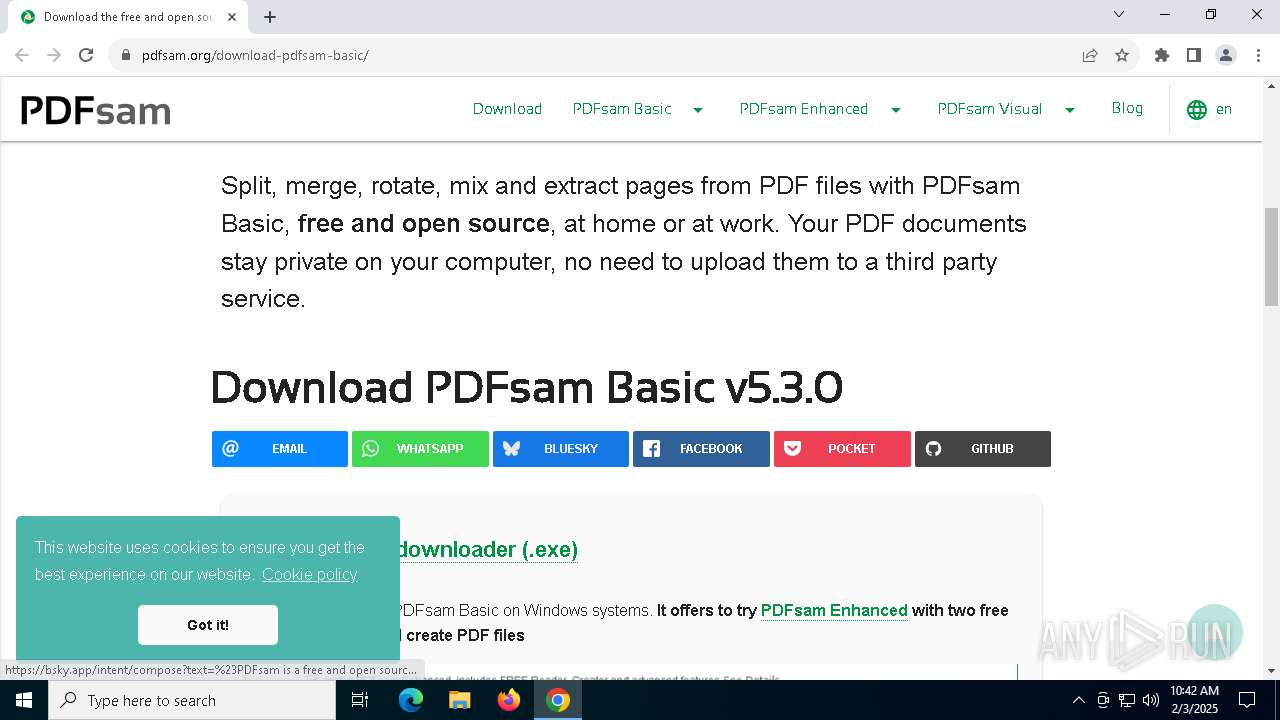The height and width of the screenshot is (720, 1280).
Task: Click the address bar URL
Action: pyautogui.click(x=255, y=55)
